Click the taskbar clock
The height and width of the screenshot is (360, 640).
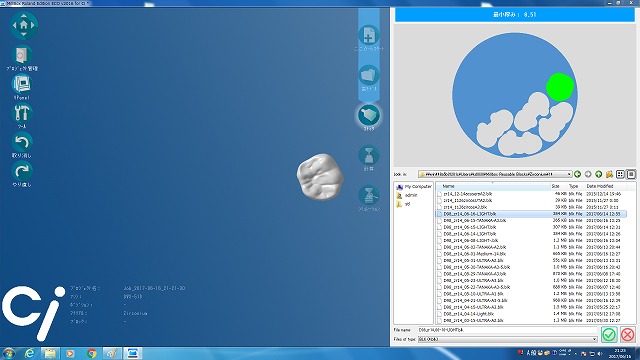click(620, 353)
